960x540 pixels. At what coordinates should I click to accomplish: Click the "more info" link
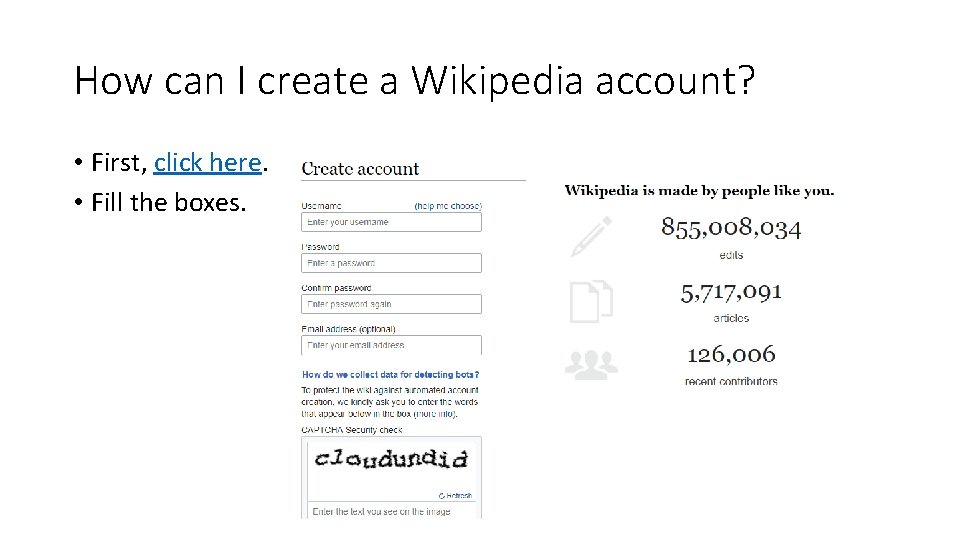click(x=437, y=412)
